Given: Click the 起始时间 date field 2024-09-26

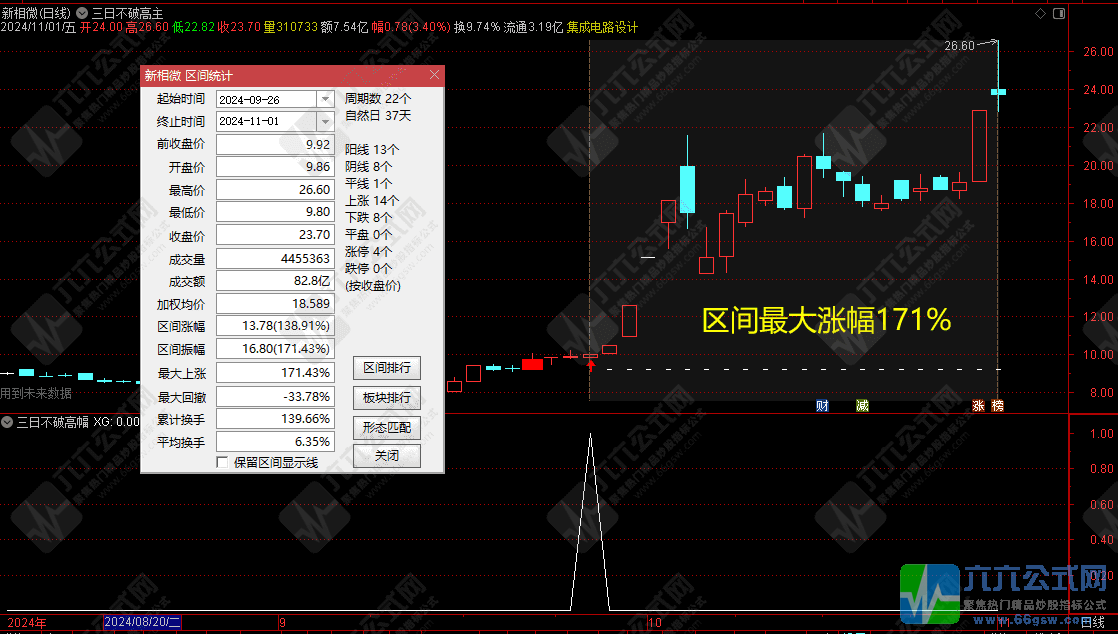Looking at the screenshot, I should pyautogui.click(x=267, y=99).
